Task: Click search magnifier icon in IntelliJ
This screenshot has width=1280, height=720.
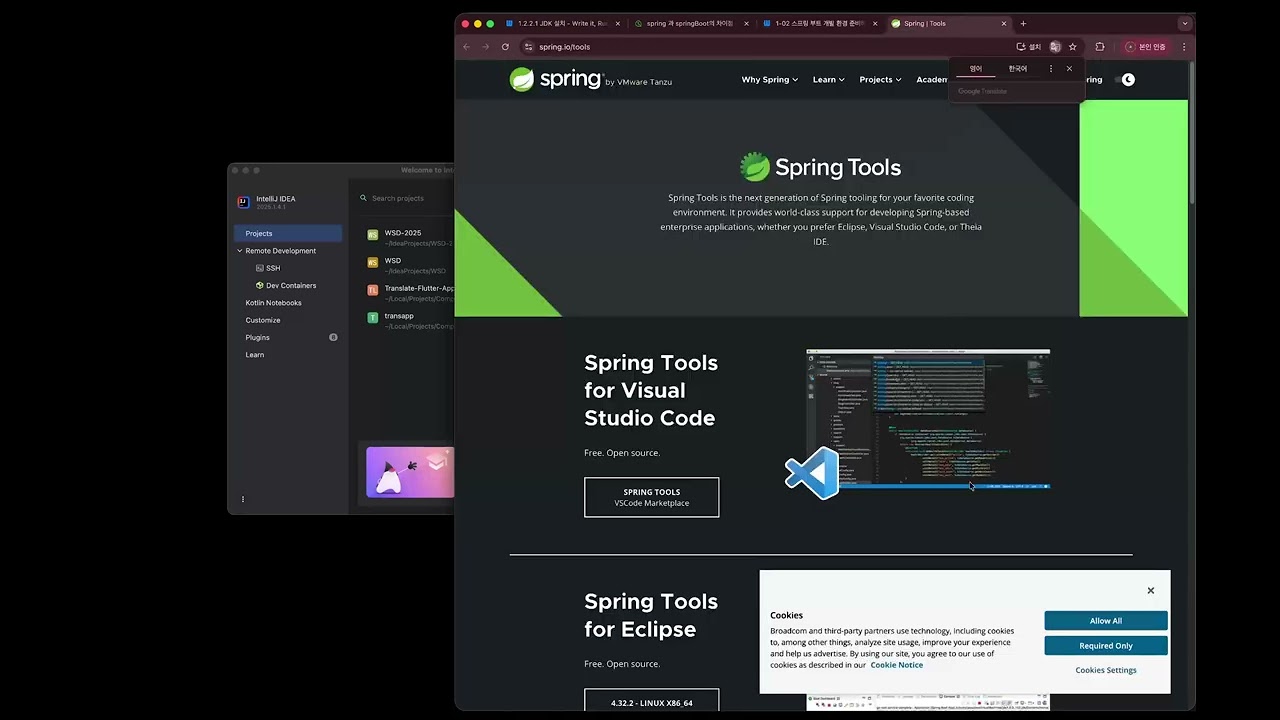Action: coord(364,198)
